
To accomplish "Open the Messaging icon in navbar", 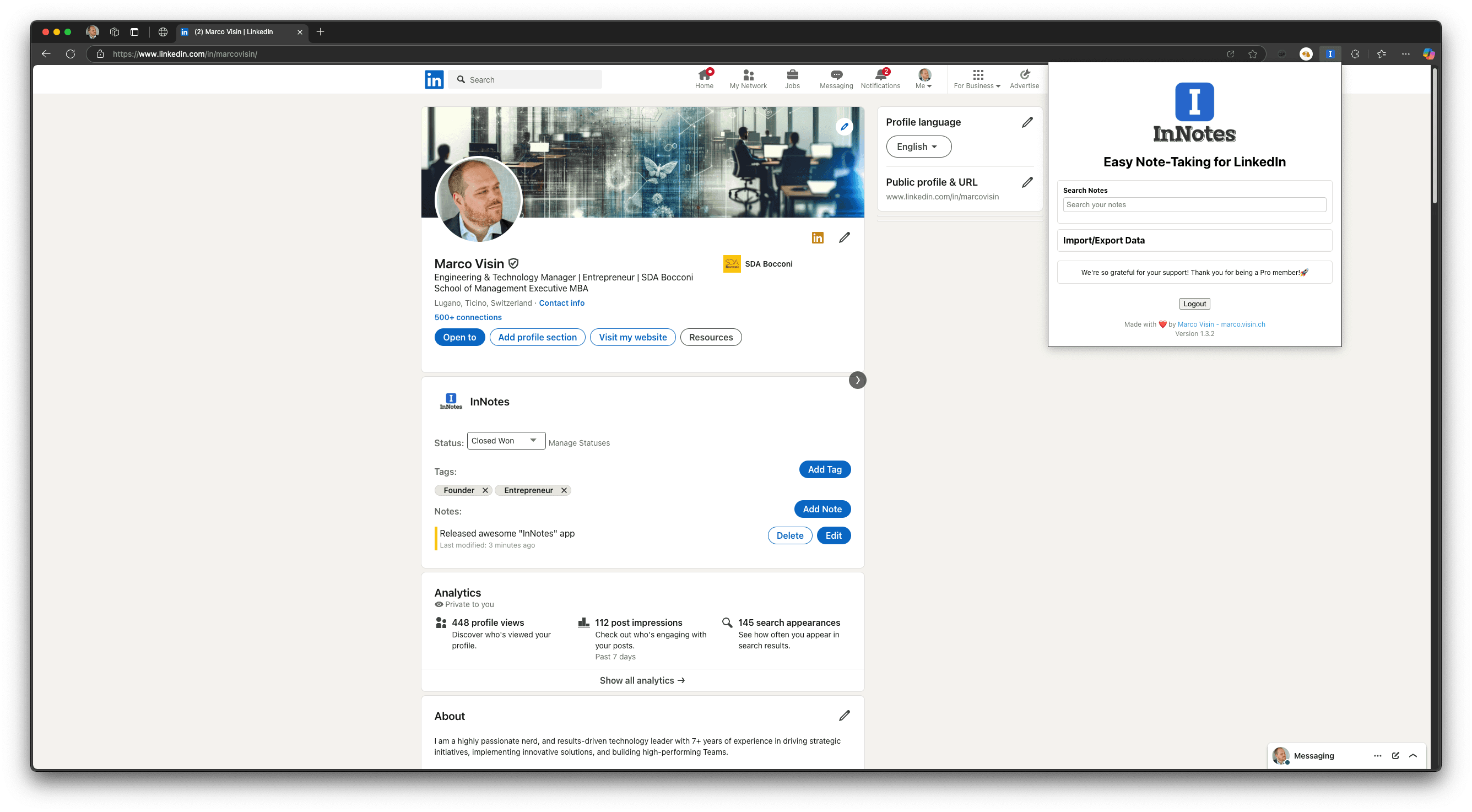I will click(836, 75).
